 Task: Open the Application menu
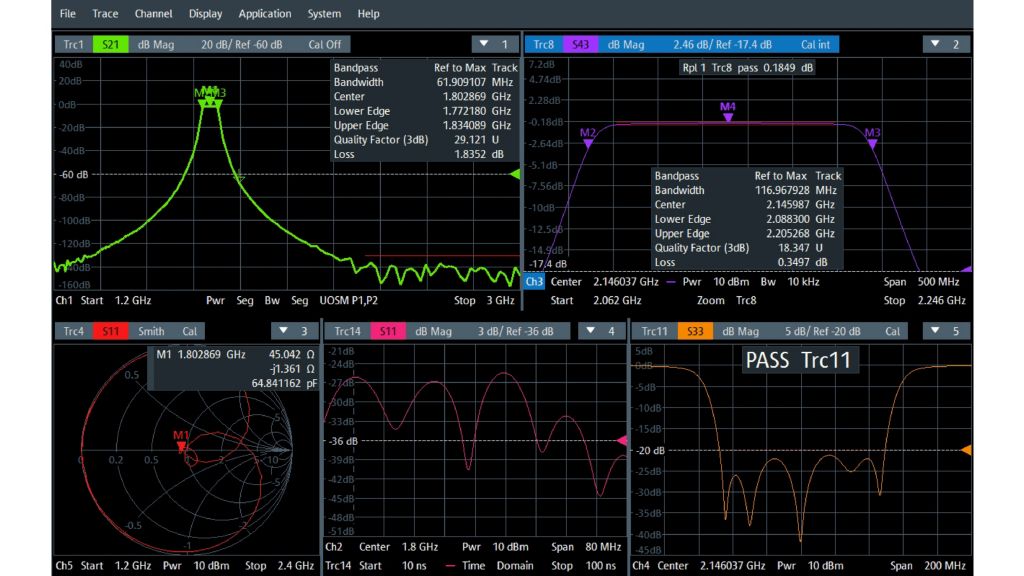tap(264, 14)
